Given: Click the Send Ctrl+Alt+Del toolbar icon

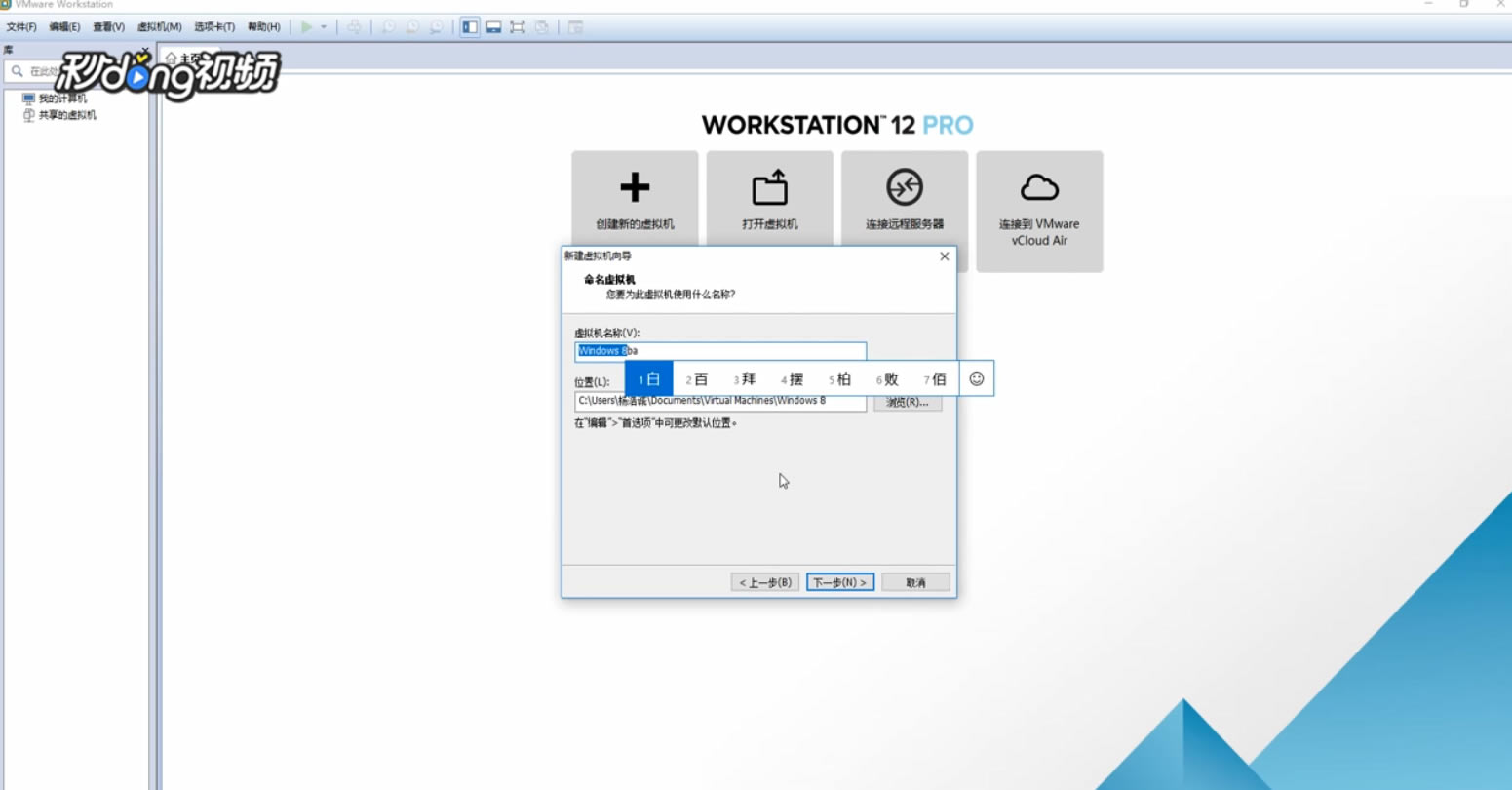Looking at the screenshot, I should (355, 27).
